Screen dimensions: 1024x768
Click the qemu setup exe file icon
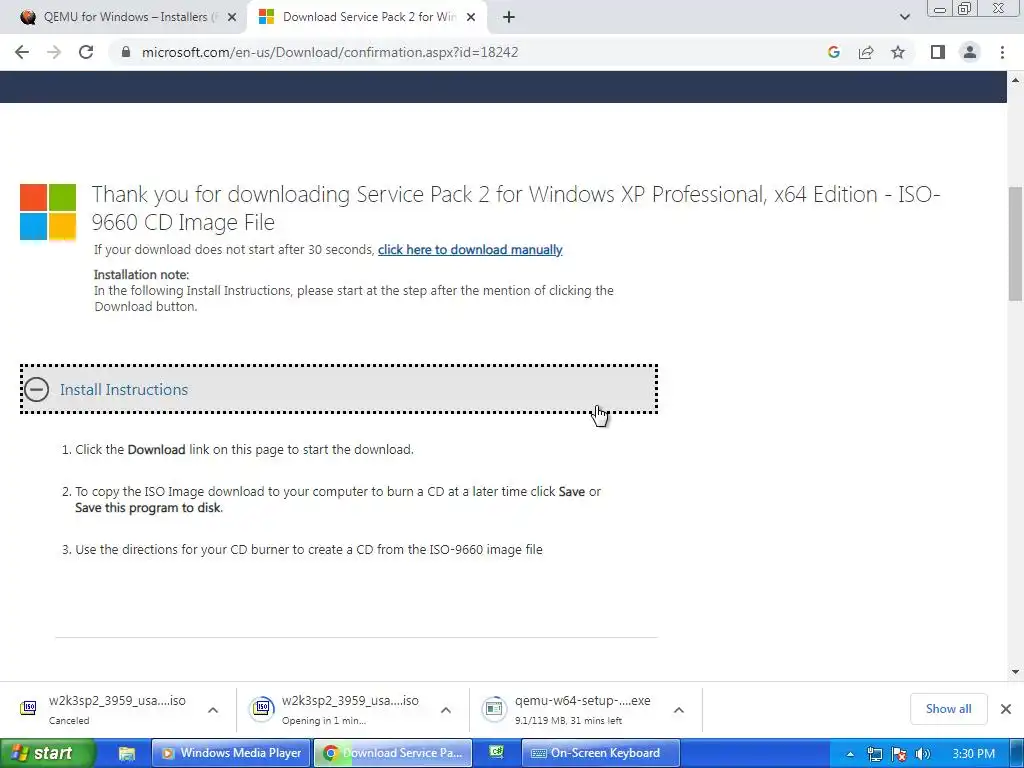point(494,709)
